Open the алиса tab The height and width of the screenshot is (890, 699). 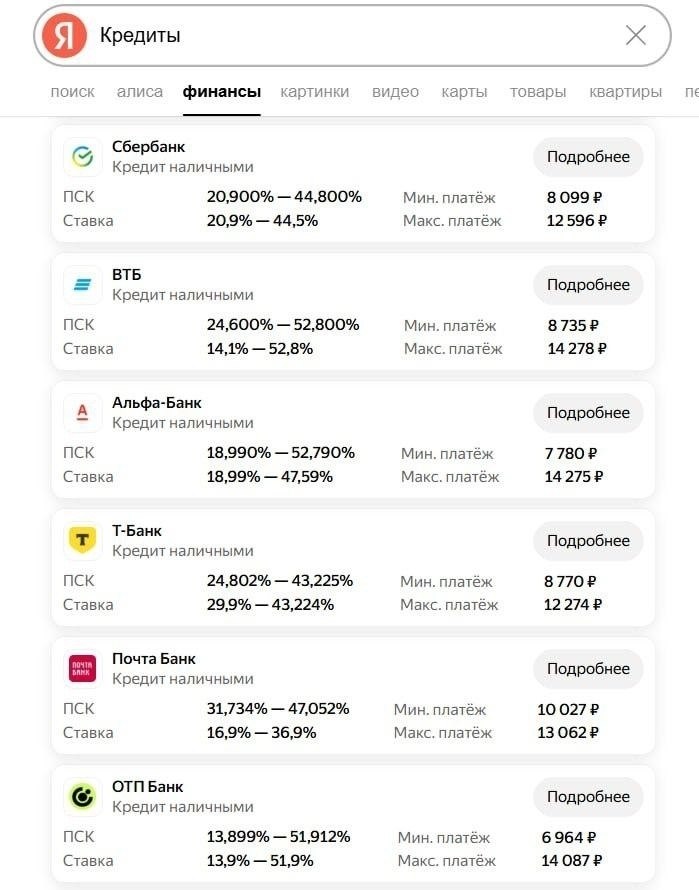[140, 92]
